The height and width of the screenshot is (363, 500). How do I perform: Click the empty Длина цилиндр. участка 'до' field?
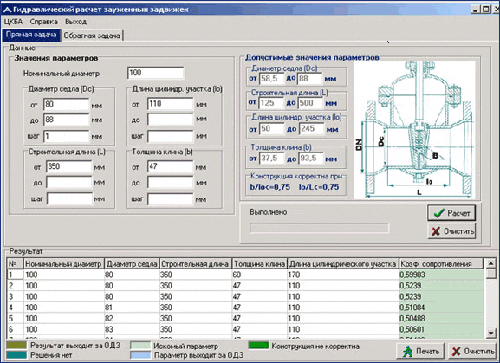click(x=170, y=119)
